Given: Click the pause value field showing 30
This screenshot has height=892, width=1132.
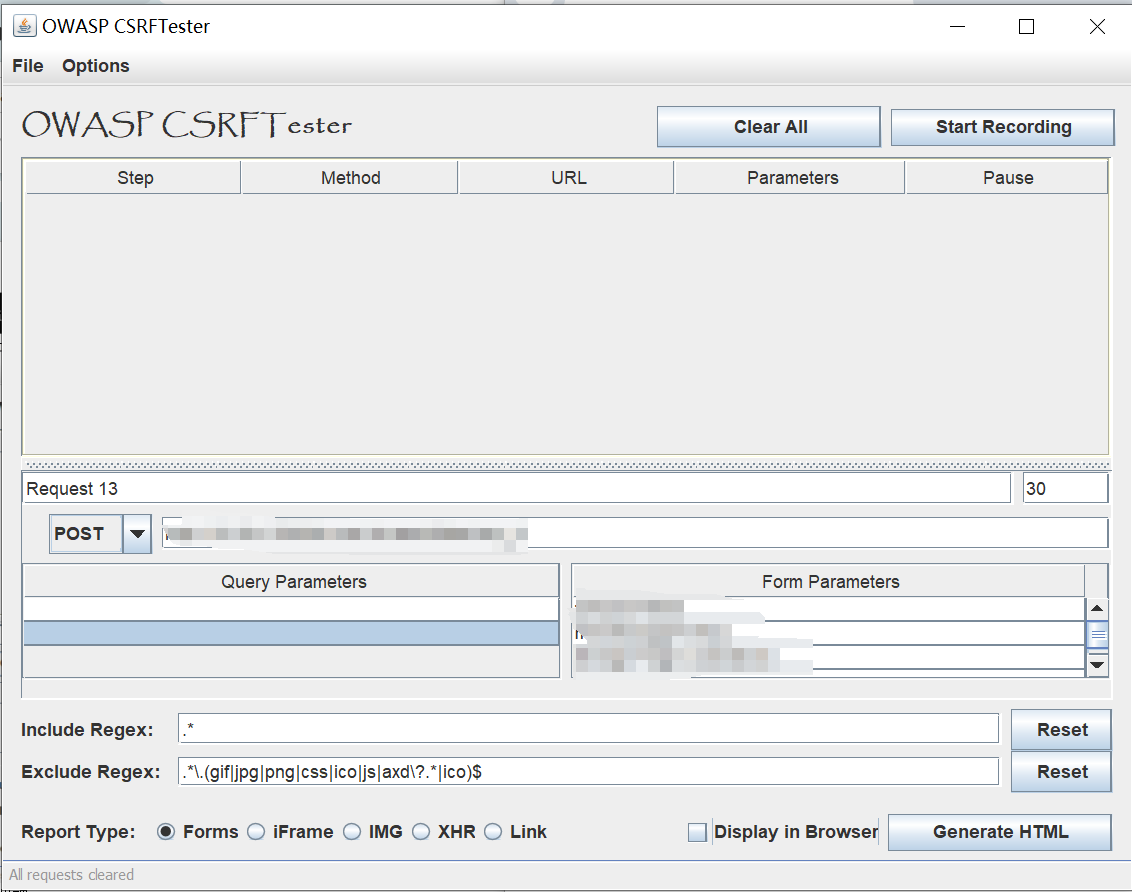Looking at the screenshot, I should pyautogui.click(x=1066, y=489).
